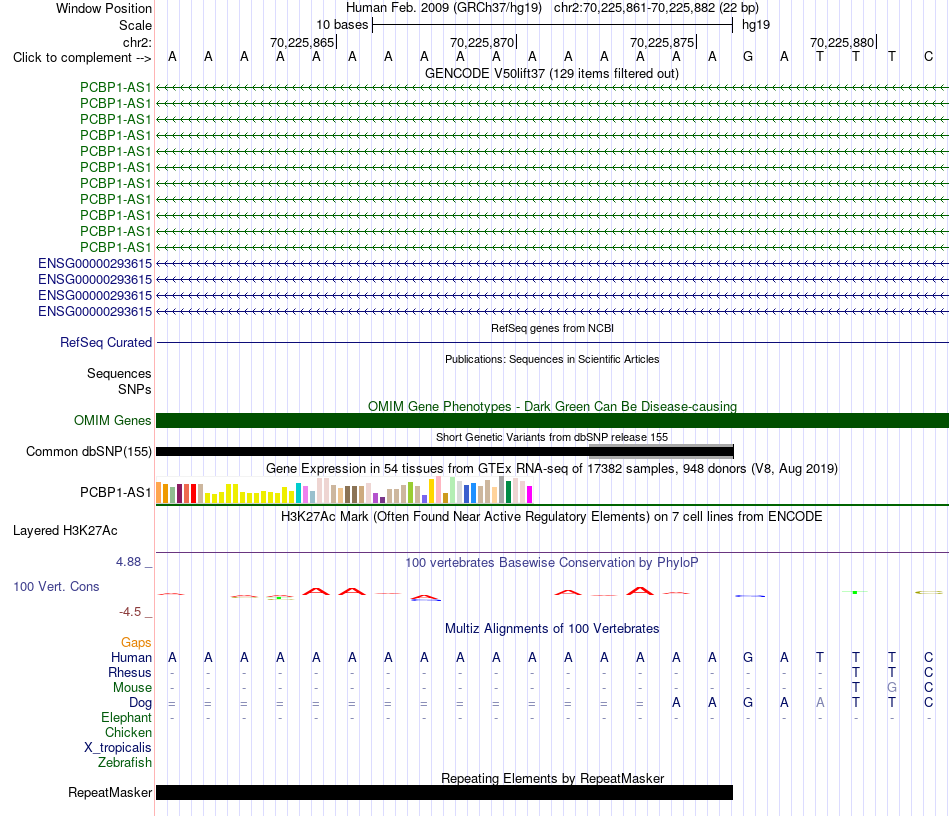Click the 70,225,870 ruler coordinate
This screenshot has height=816, width=950.
click(482, 42)
